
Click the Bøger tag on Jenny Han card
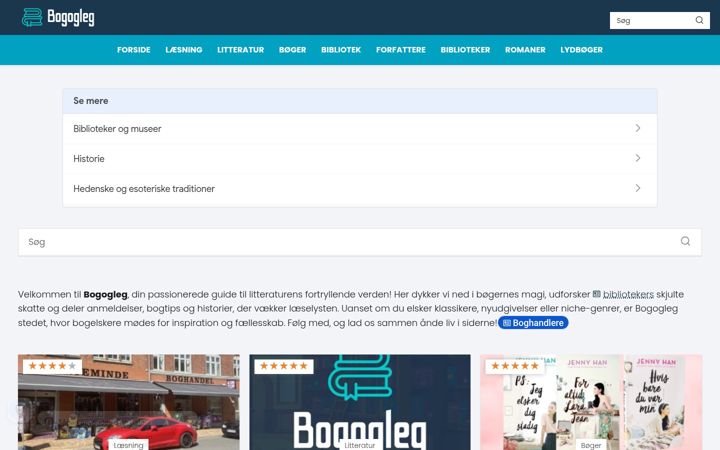tap(591, 445)
